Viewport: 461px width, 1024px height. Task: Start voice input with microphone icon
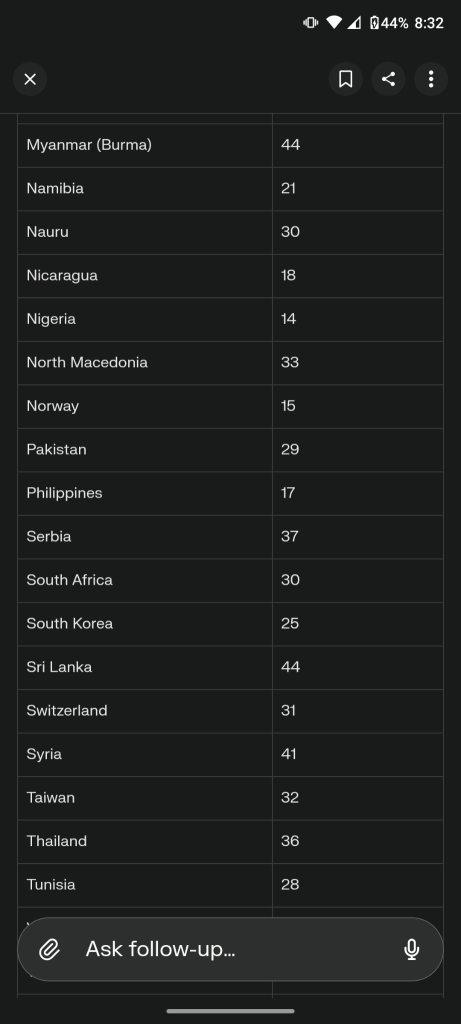click(x=411, y=949)
